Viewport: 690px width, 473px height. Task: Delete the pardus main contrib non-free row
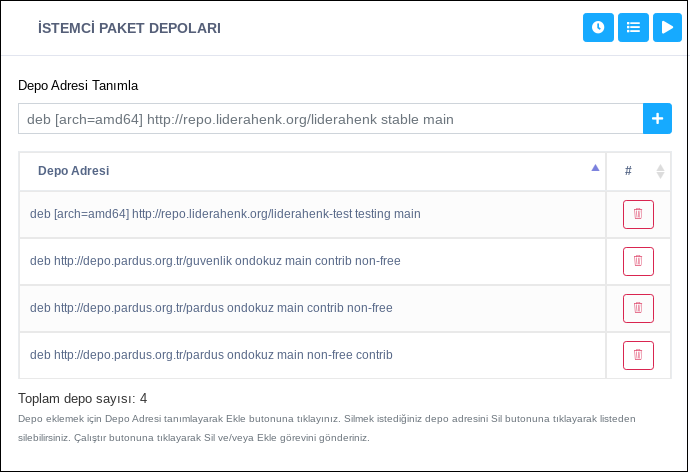click(638, 308)
